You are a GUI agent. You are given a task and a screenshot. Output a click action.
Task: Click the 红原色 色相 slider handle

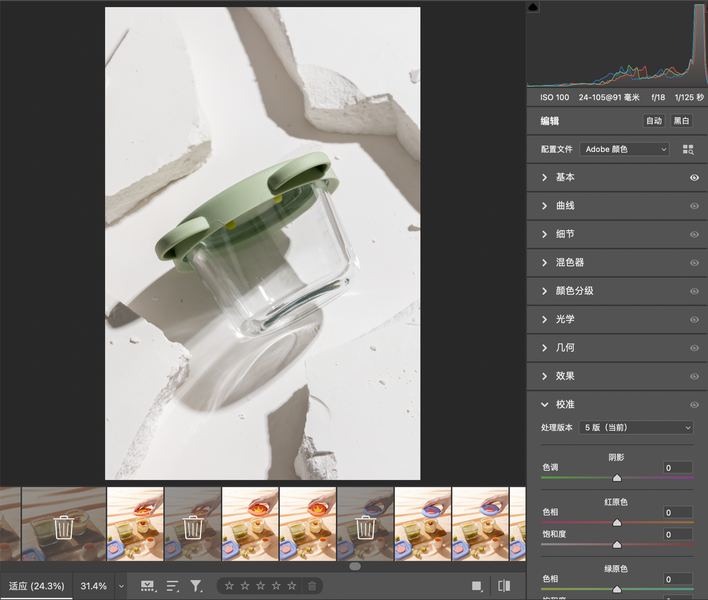pyautogui.click(x=617, y=523)
